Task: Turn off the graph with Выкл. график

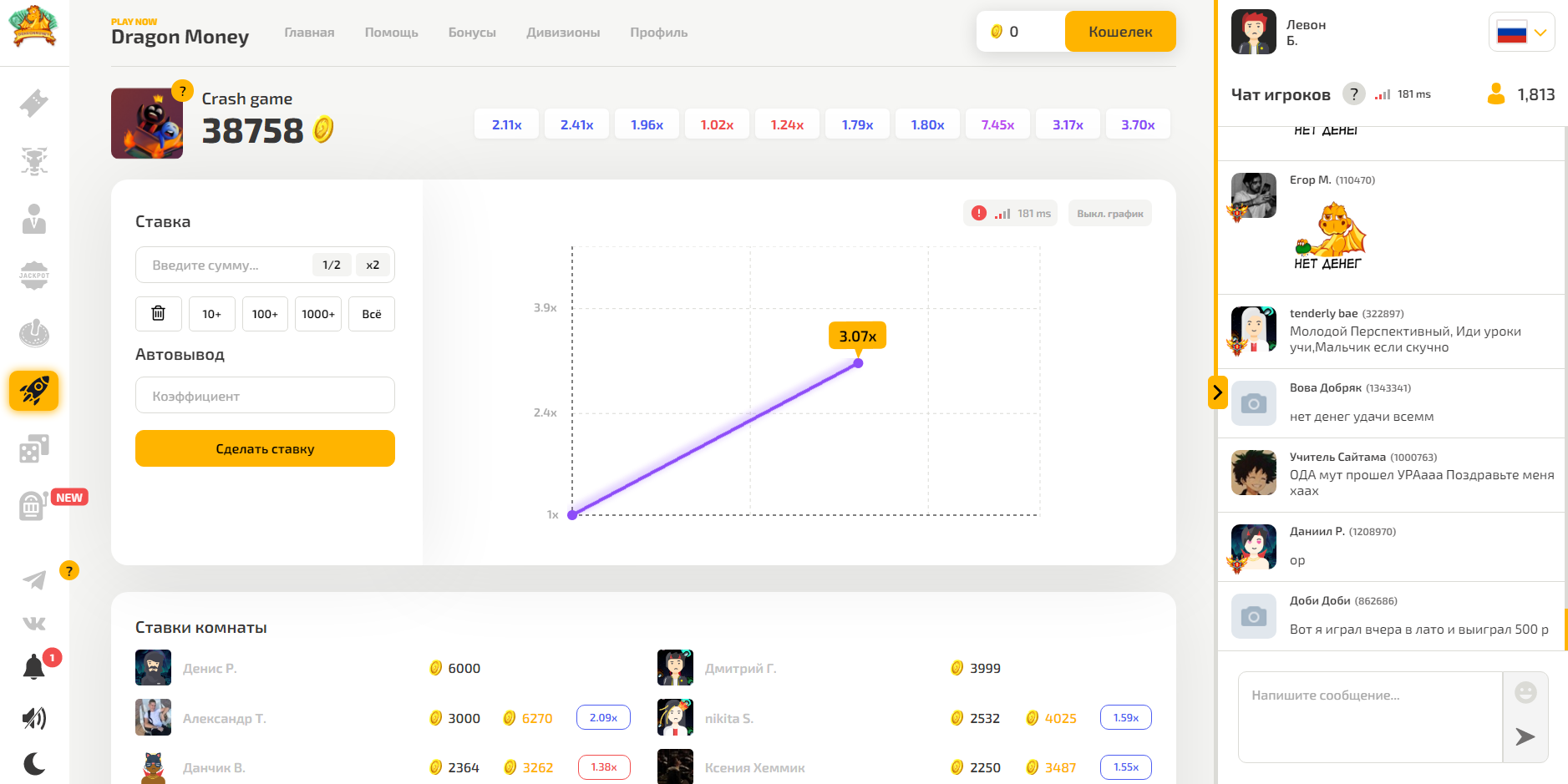Action: click(x=1109, y=214)
